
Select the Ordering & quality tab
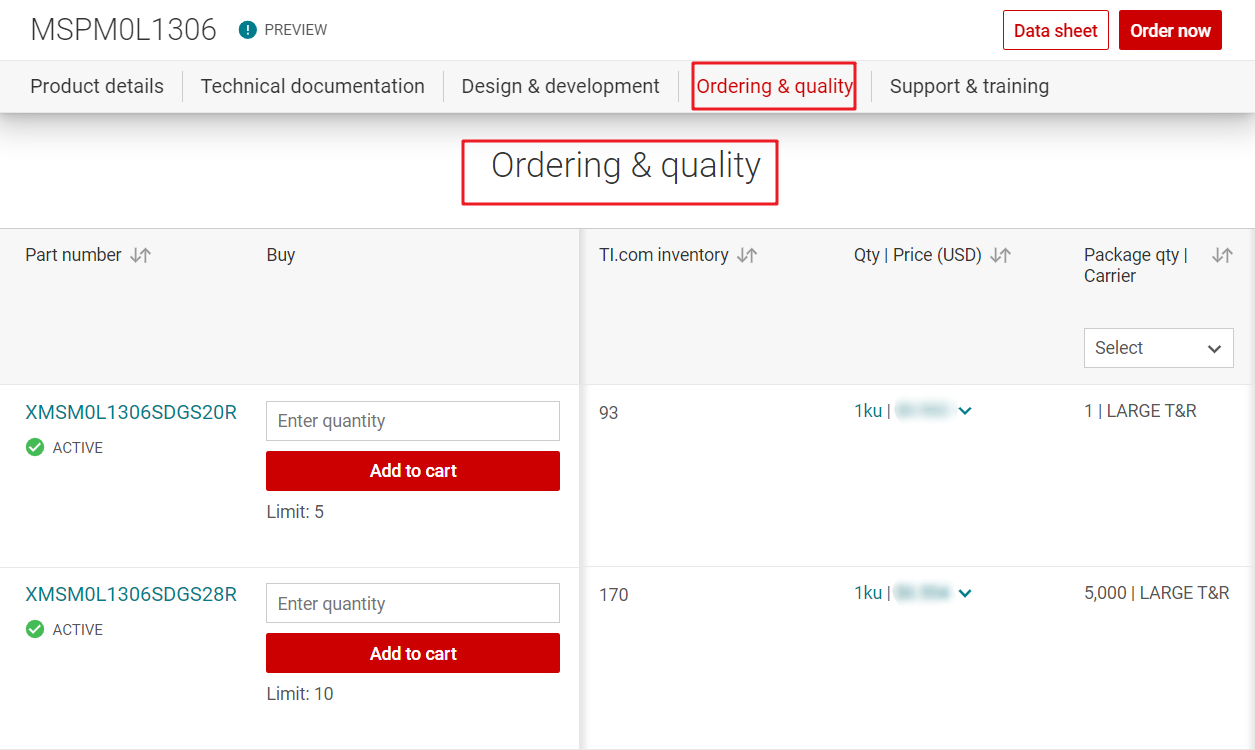[774, 86]
